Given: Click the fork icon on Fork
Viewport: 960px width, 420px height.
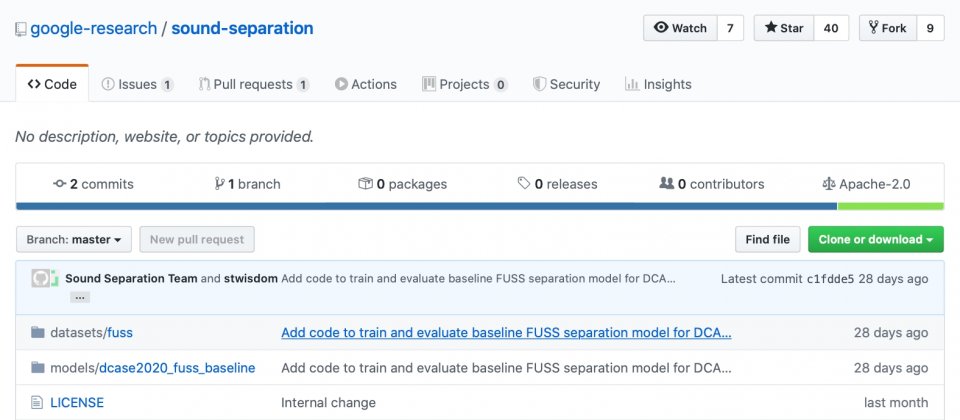Looking at the screenshot, I should [874, 28].
